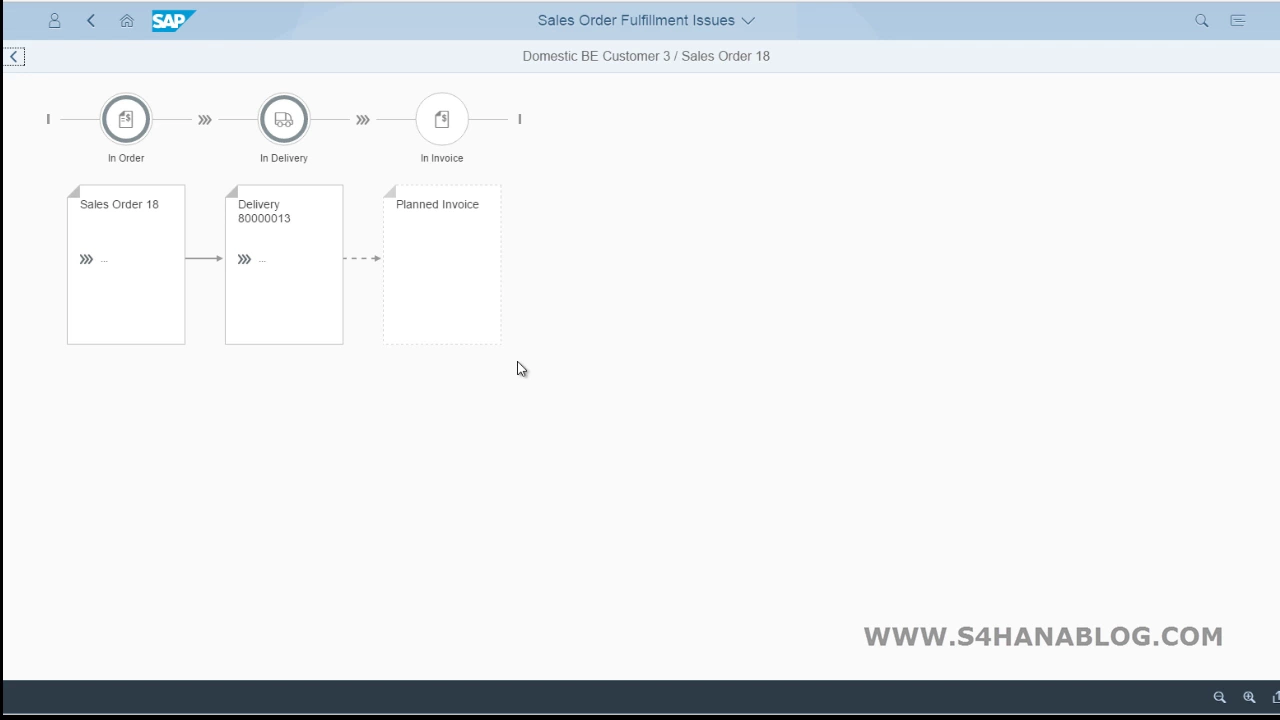Open the Fiori home page icon
The height and width of the screenshot is (720, 1280).
[127, 20]
